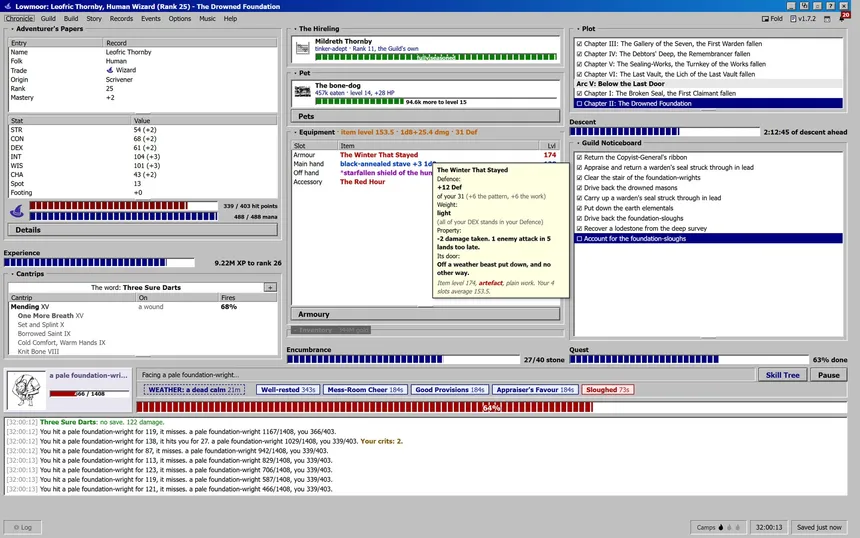This screenshot has width=860, height=538.
Task: Click the Descent progress bar
Action: click(665, 132)
